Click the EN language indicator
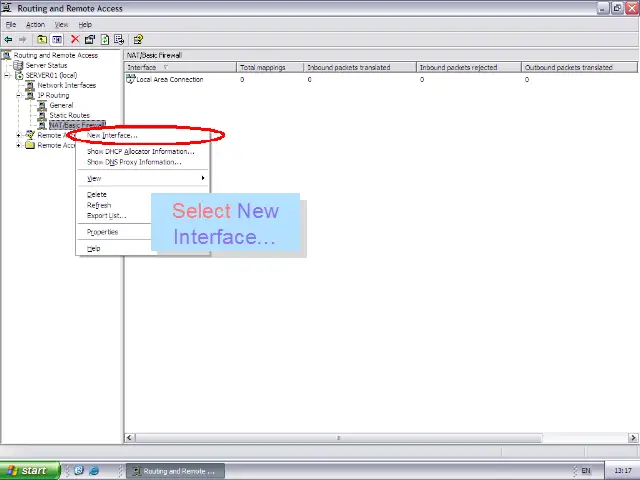 pyautogui.click(x=586, y=471)
